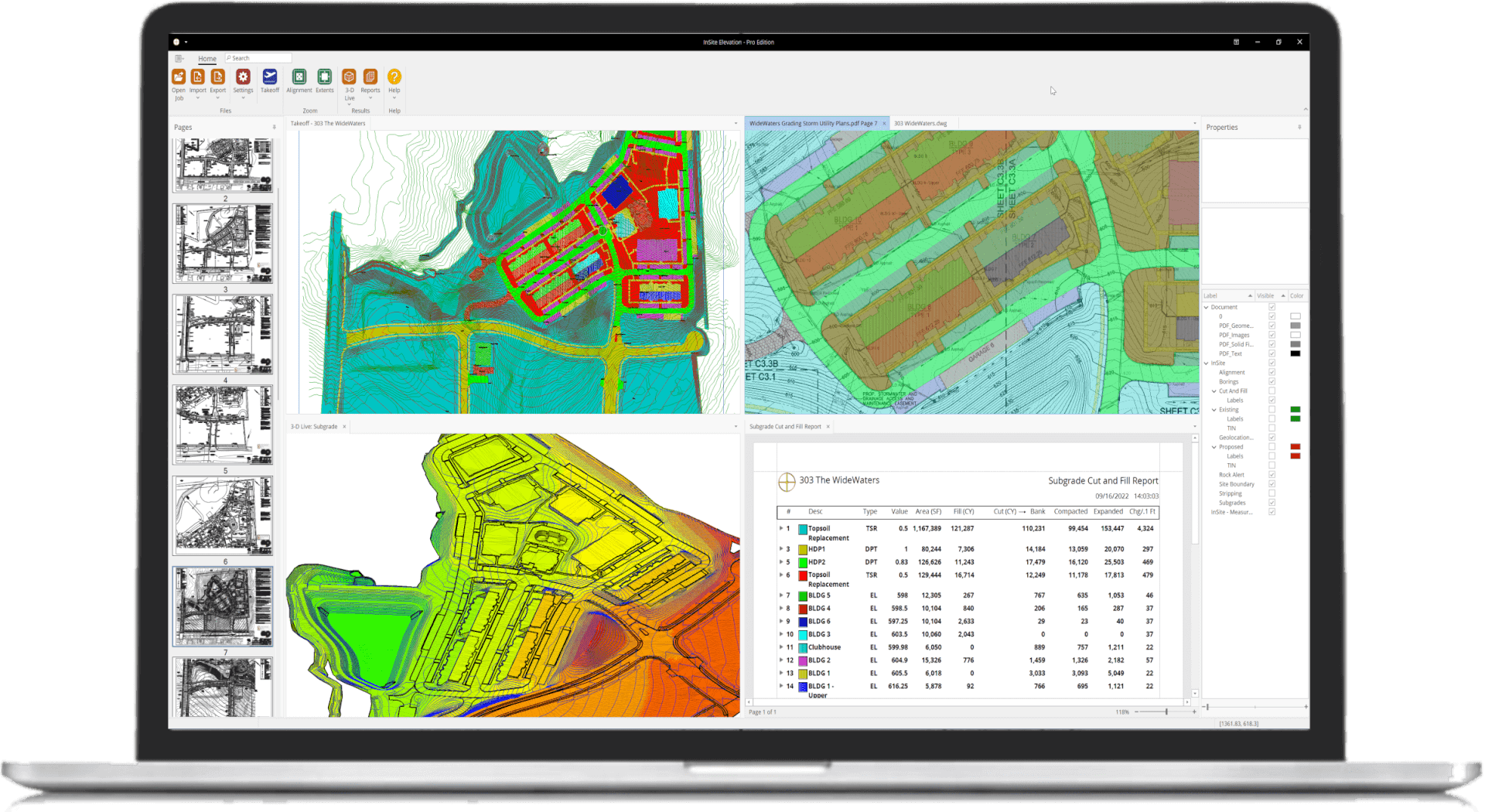The height and width of the screenshot is (812, 1485).
Task: Open the Settings gear icon
Action: tap(243, 77)
